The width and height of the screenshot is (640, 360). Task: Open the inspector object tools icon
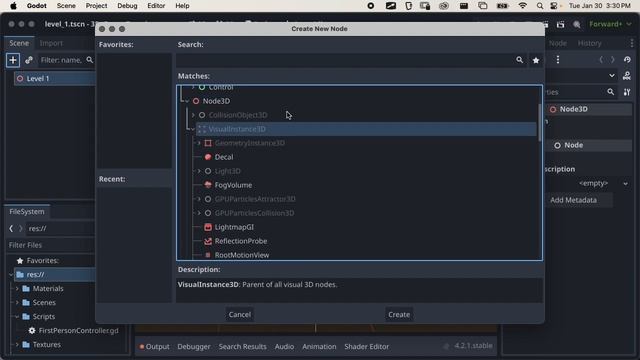[x=627, y=76]
